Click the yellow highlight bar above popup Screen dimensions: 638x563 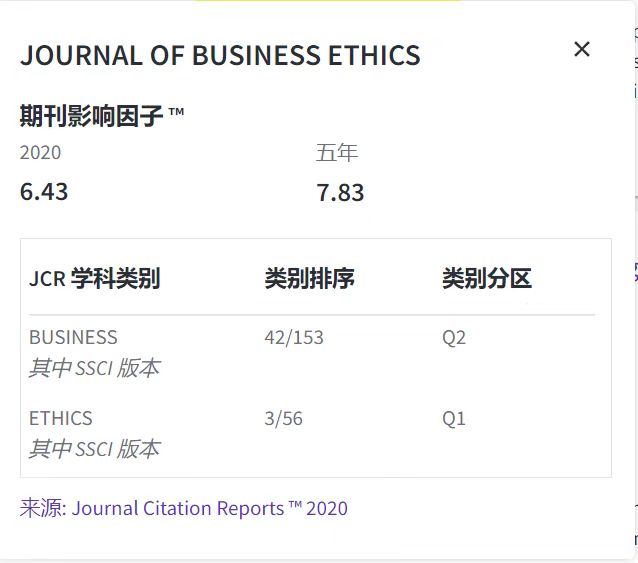(328, 2)
